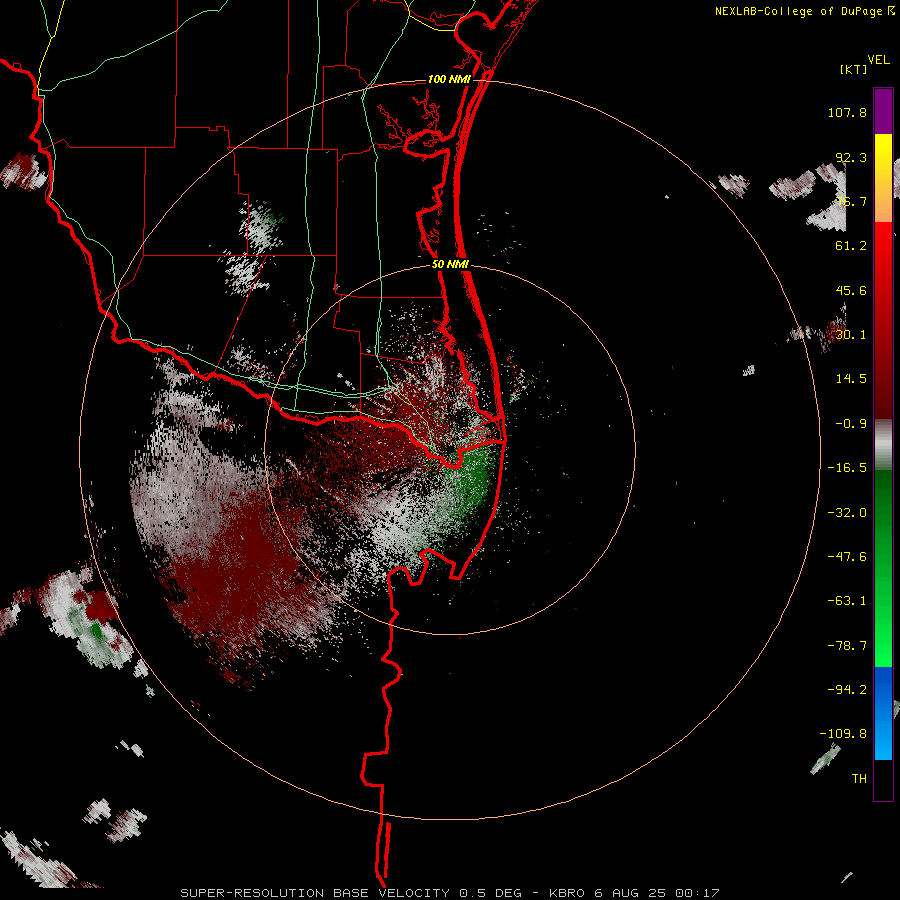Viewport: 900px width, 900px height.
Task: Click the SUPER-RESOLUTION BASE VELOCITY caption text
Action: (x=315, y=893)
